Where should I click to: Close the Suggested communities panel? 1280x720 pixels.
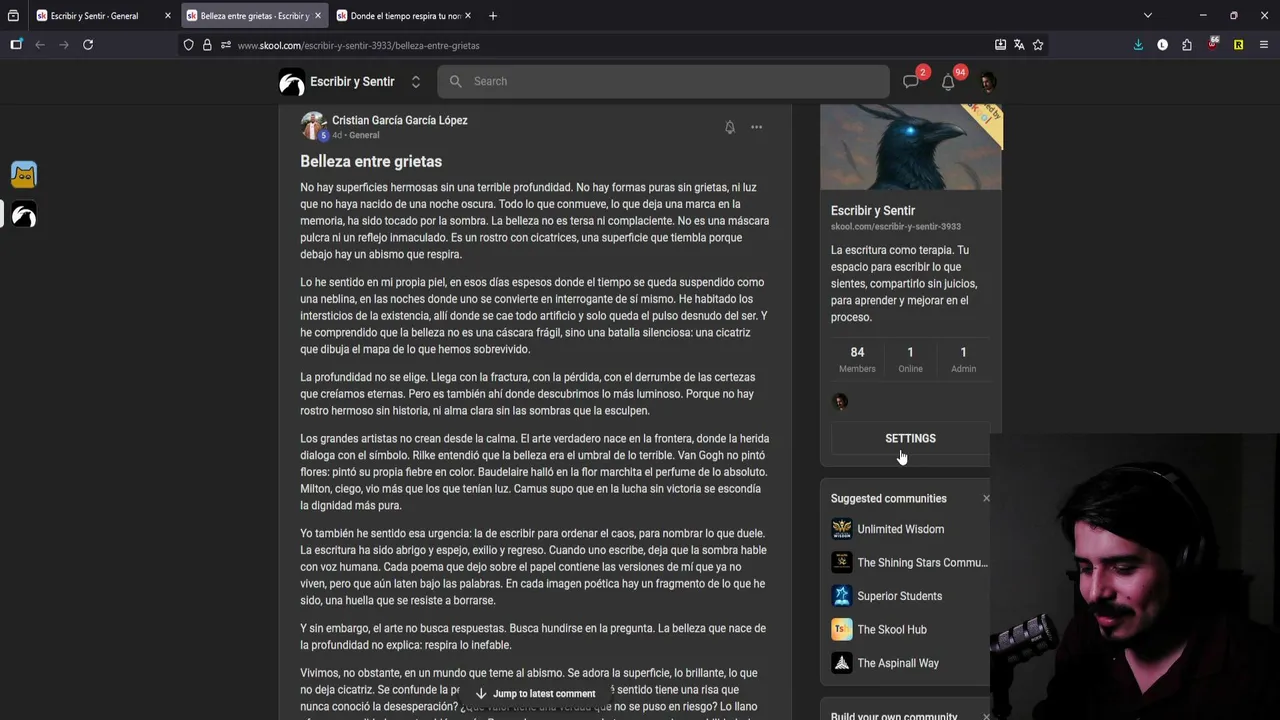(986, 498)
